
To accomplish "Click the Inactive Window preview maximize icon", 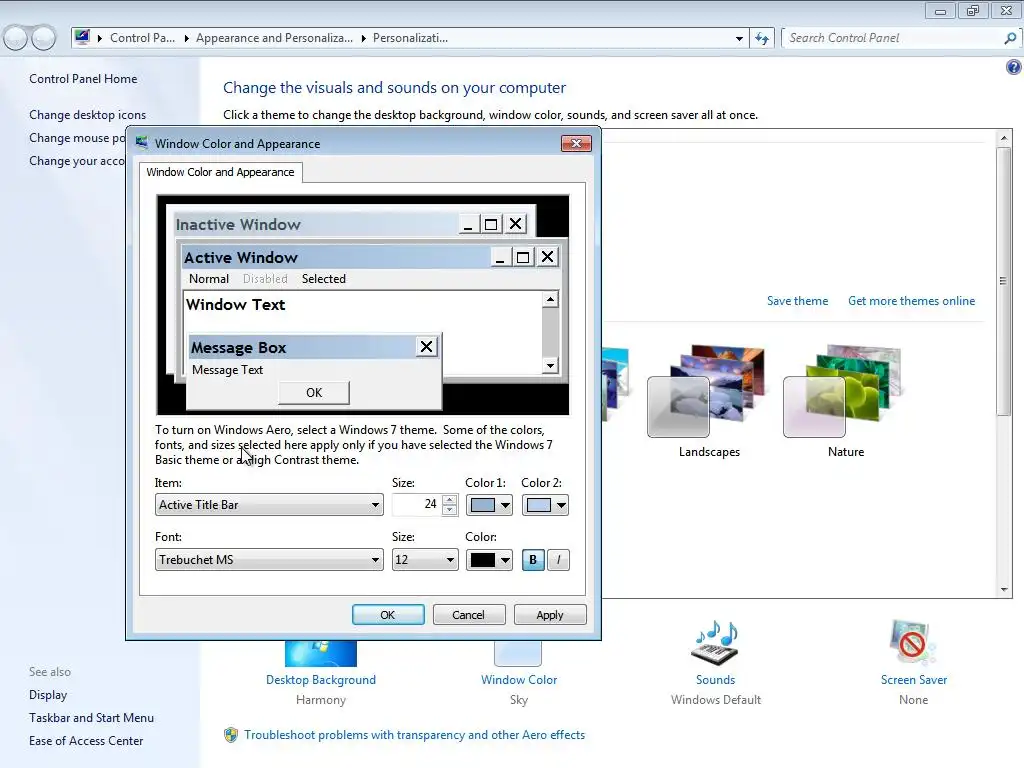I will pos(491,224).
